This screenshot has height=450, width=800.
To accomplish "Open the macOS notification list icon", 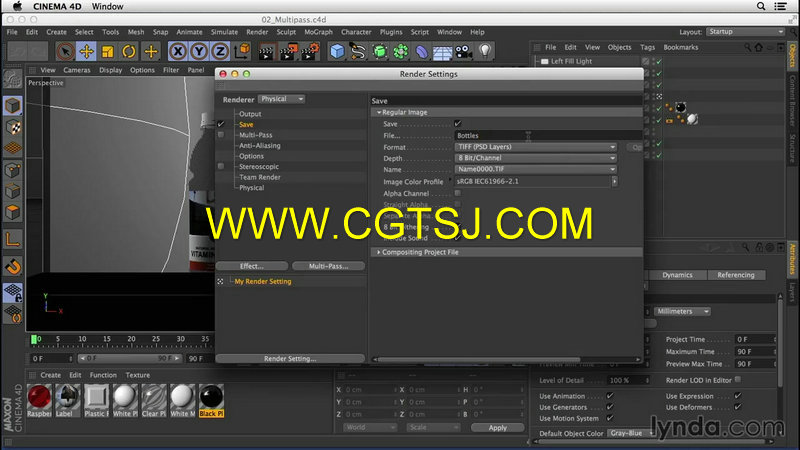I will [x=780, y=6].
